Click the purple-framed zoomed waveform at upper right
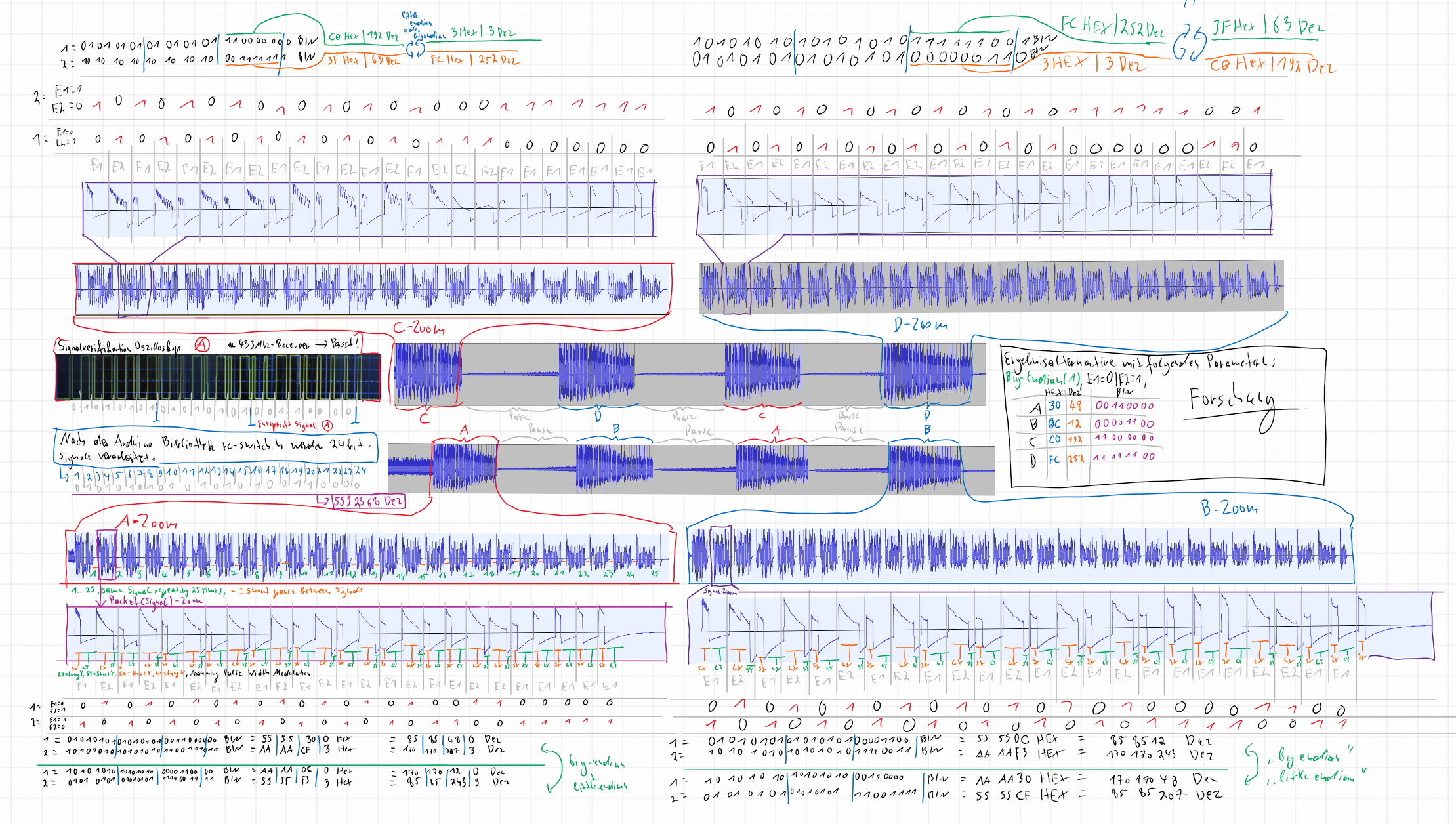 pos(984,204)
